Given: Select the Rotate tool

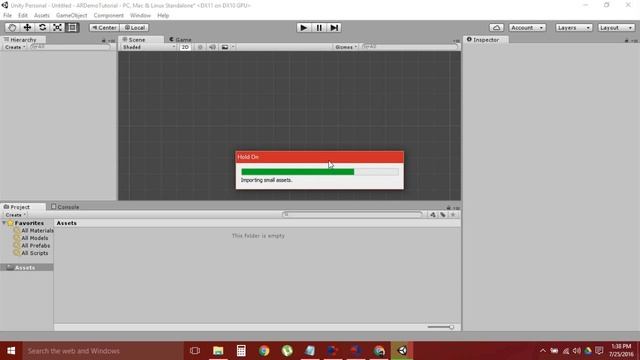Looking at the screenshot, I should [x=42, y=27].
